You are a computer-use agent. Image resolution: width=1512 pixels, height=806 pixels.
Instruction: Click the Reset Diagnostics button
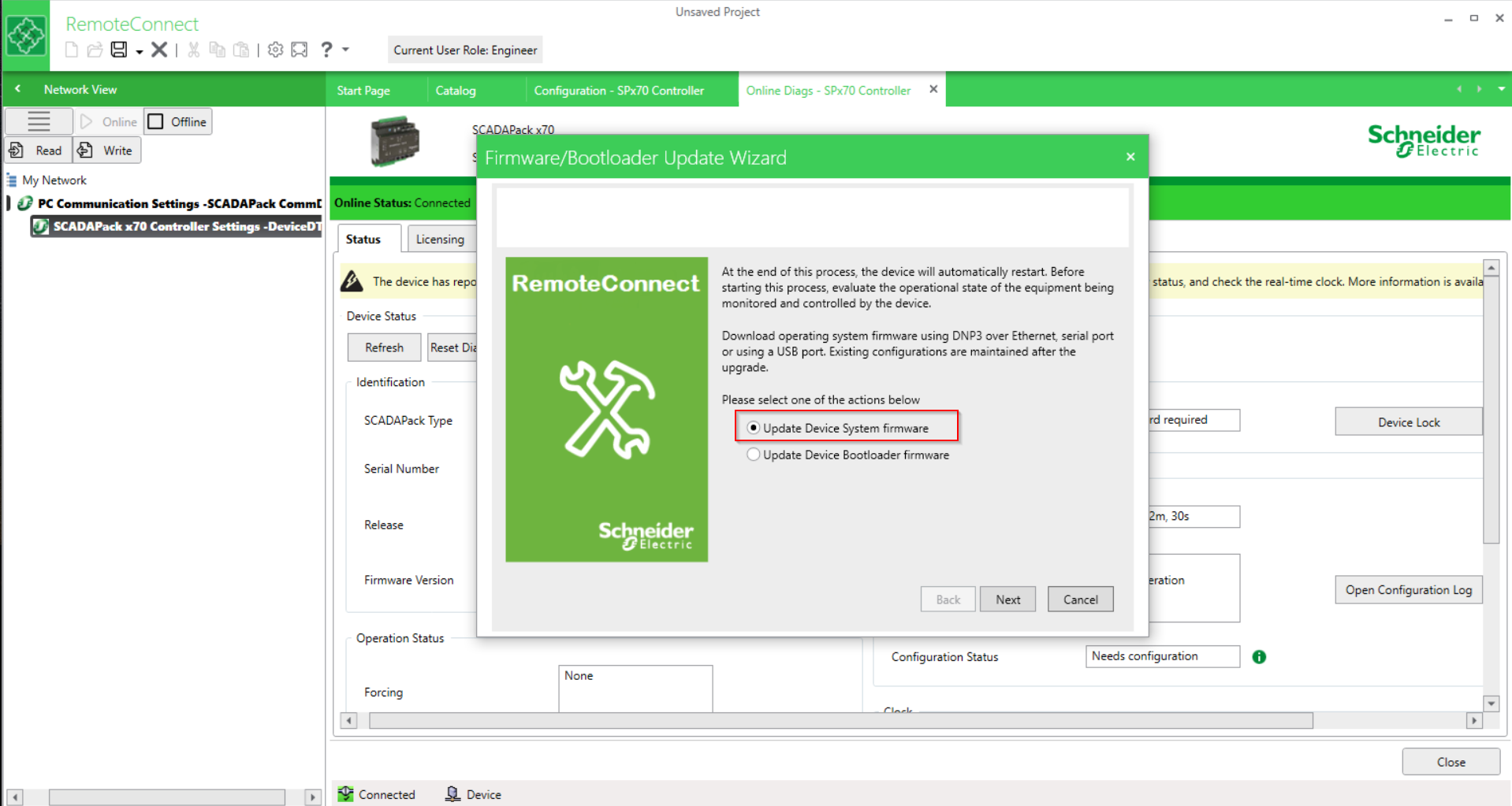[x=452, y=347]
